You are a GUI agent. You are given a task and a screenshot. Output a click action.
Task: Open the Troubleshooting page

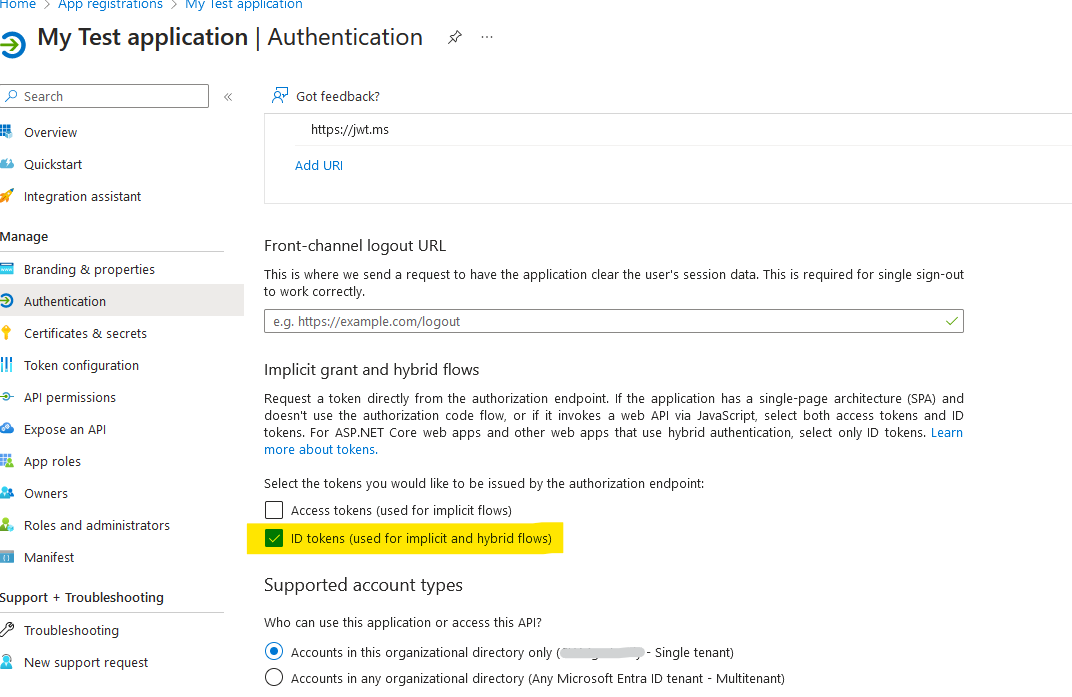(71, 631)
